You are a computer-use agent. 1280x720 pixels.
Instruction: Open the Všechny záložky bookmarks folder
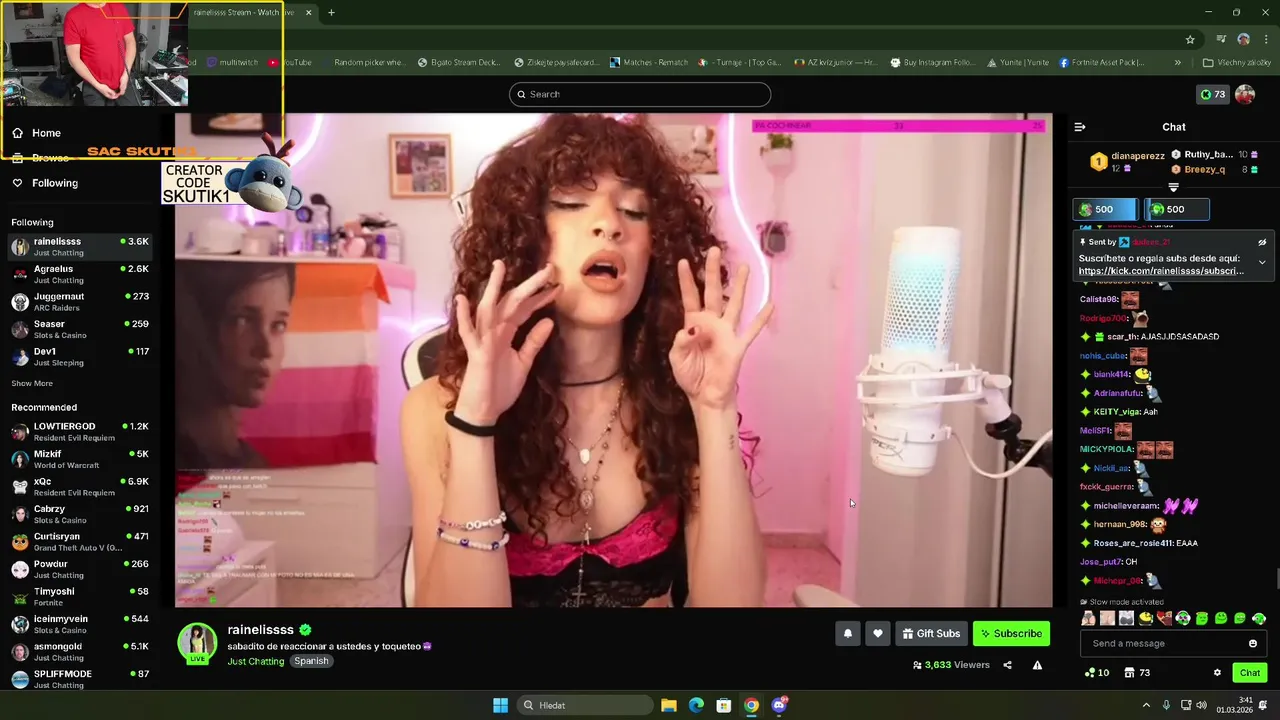(x=1236, y=62)
